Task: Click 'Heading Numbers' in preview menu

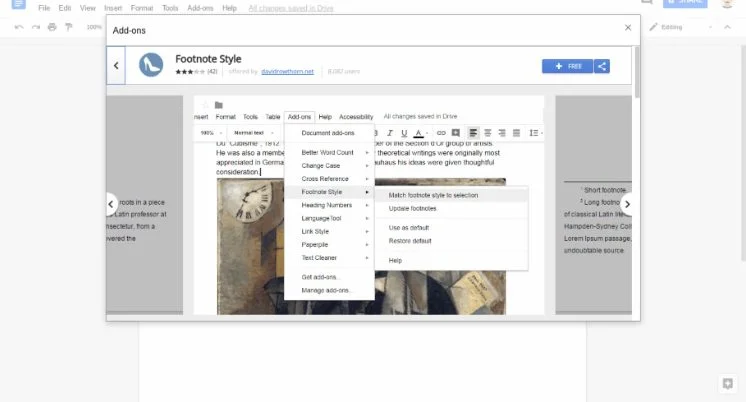Action: (329, 205)
